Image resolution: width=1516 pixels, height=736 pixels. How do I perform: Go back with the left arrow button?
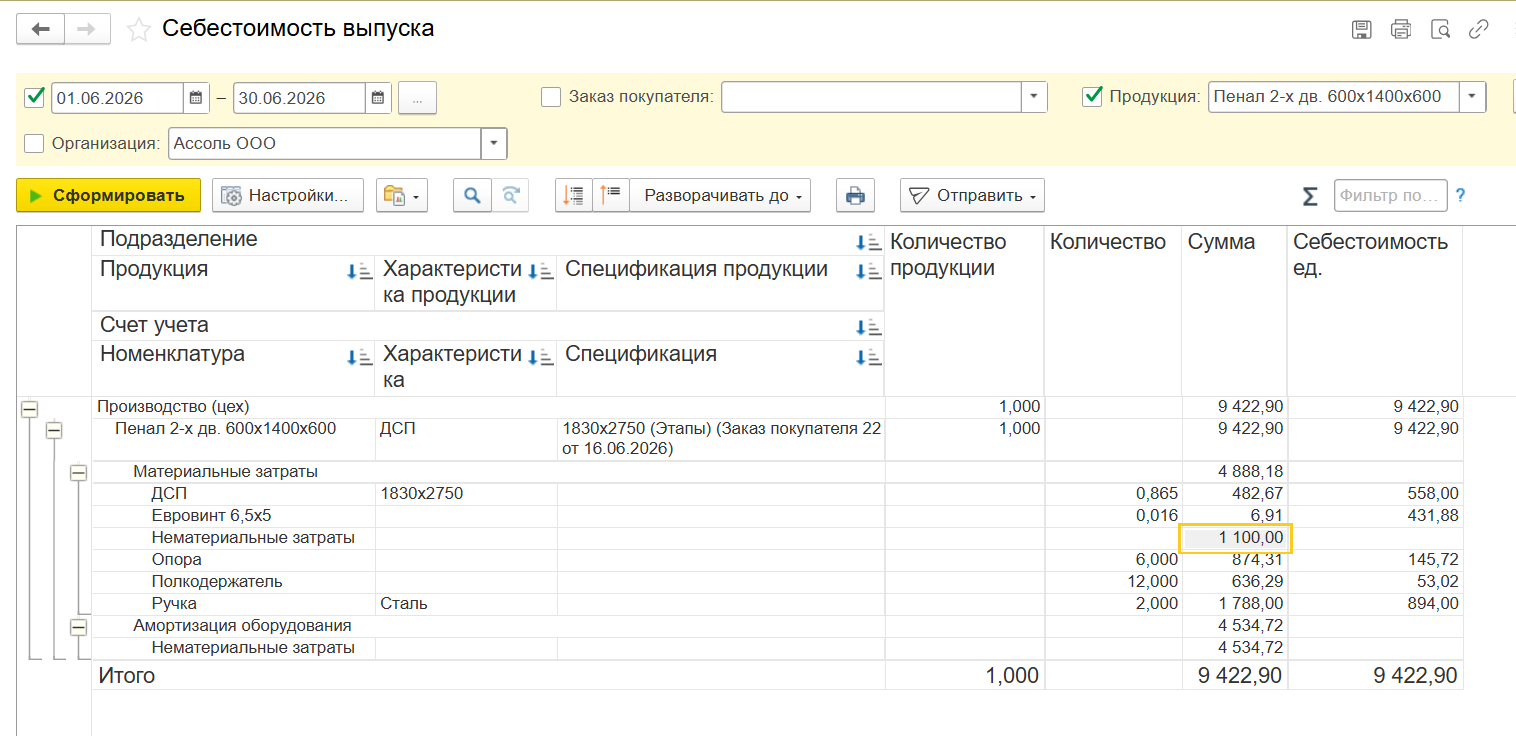click(40, 29)
